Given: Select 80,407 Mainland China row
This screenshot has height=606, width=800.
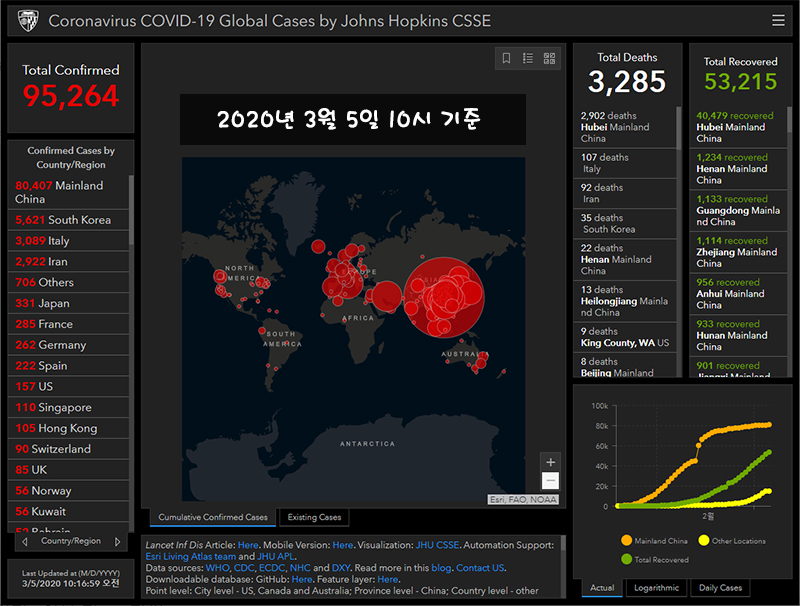Looking at the screenshot, I should 68,192.
